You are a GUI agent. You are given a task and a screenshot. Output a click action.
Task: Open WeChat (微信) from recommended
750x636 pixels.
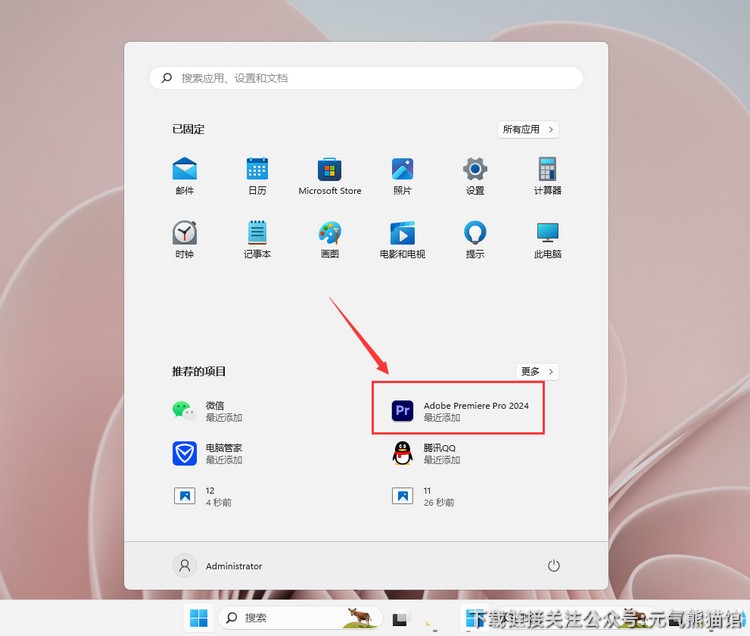(210, 410)
